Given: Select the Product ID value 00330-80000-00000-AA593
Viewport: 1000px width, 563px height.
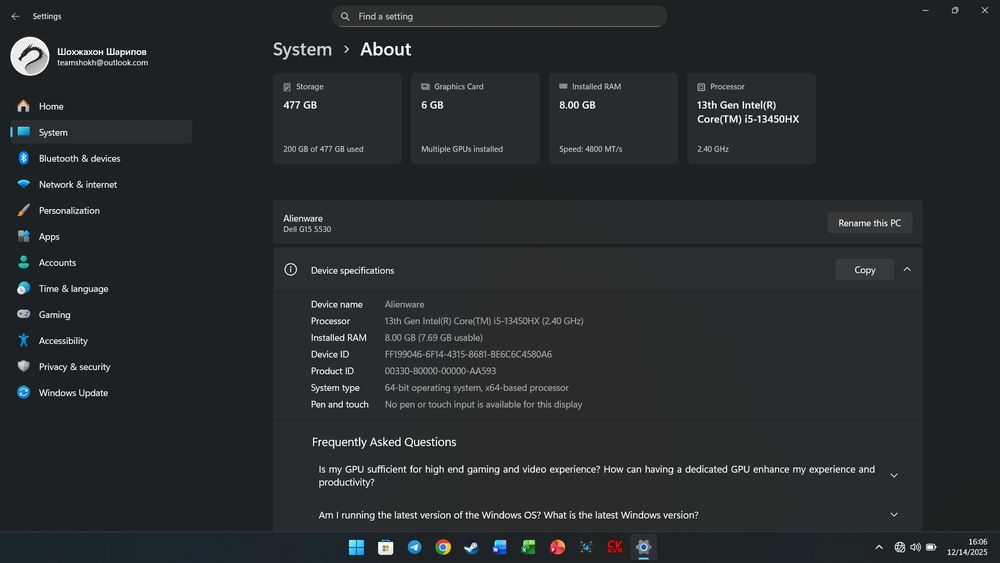Looking at the screenshot, I should [x=440, y=371].
